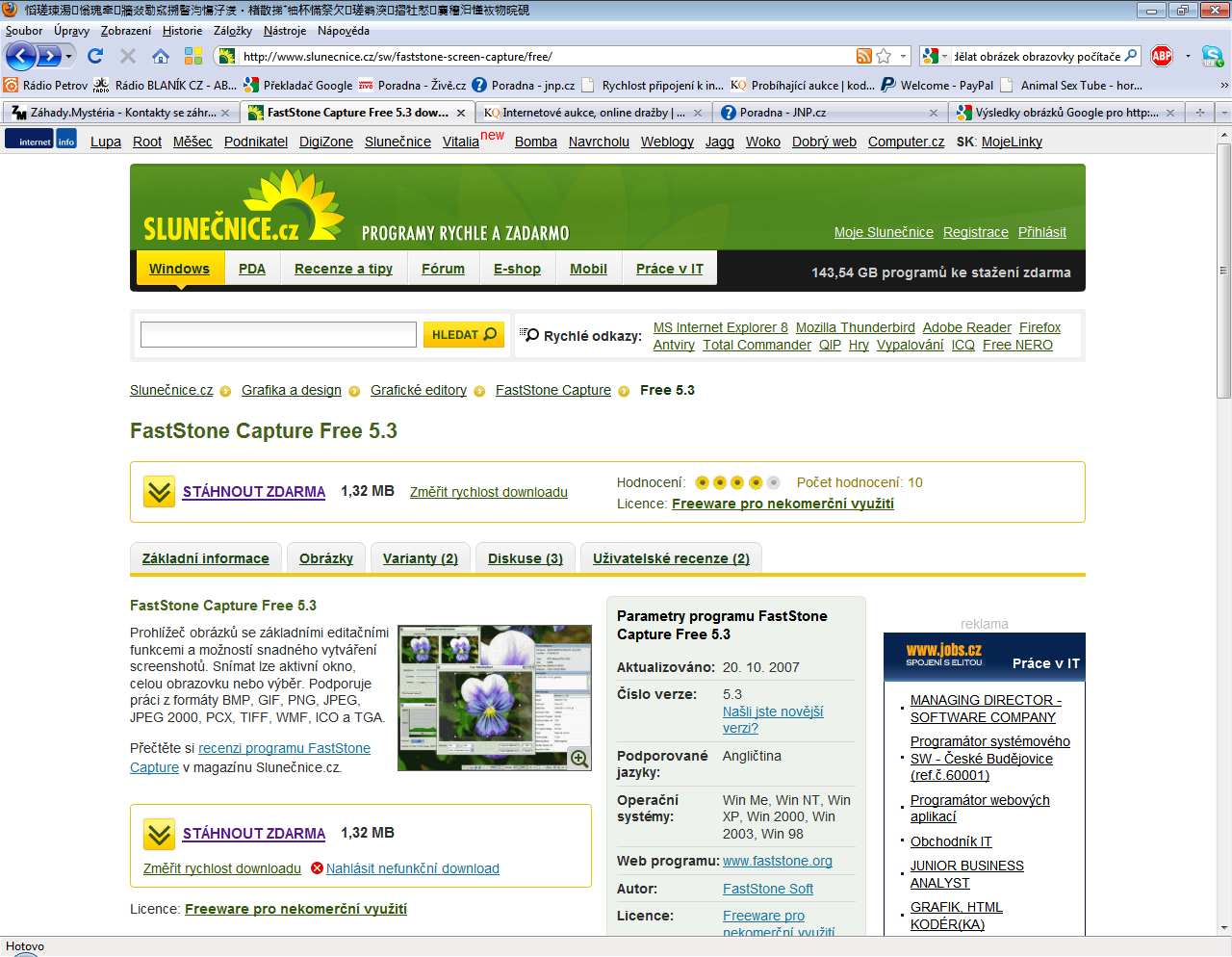Viewport: 1232px width, 957px height.
Task: Click the Nahlásit nefunkční download link
Action: (413, 868)
